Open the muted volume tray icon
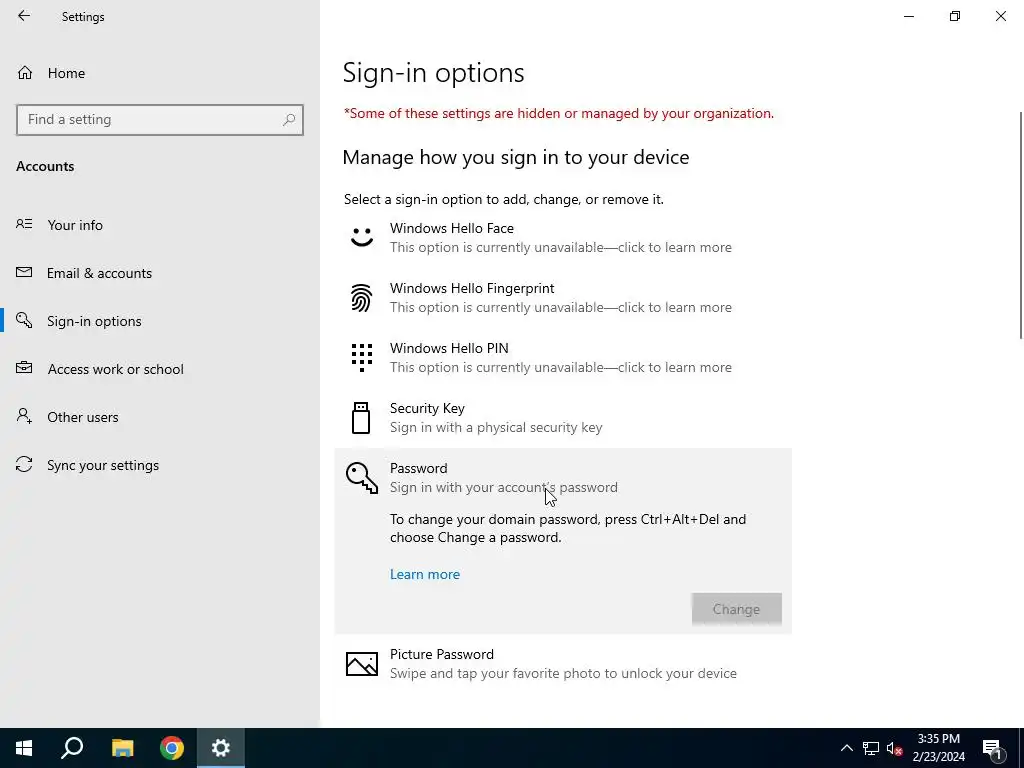Screen dimensions: 1024x768 coord(895,748)
